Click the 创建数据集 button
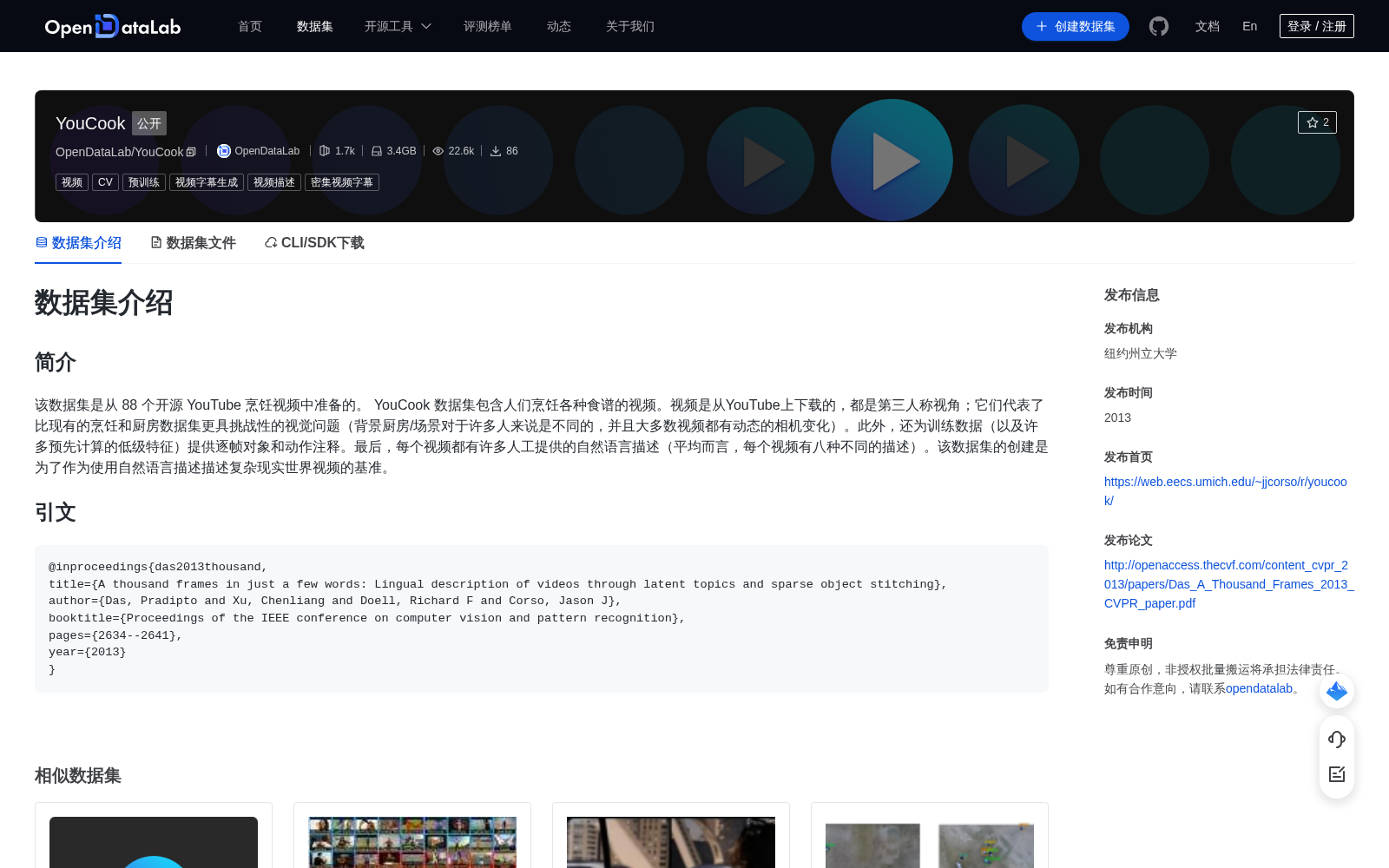1389x868 pixels. point(1076,26)
